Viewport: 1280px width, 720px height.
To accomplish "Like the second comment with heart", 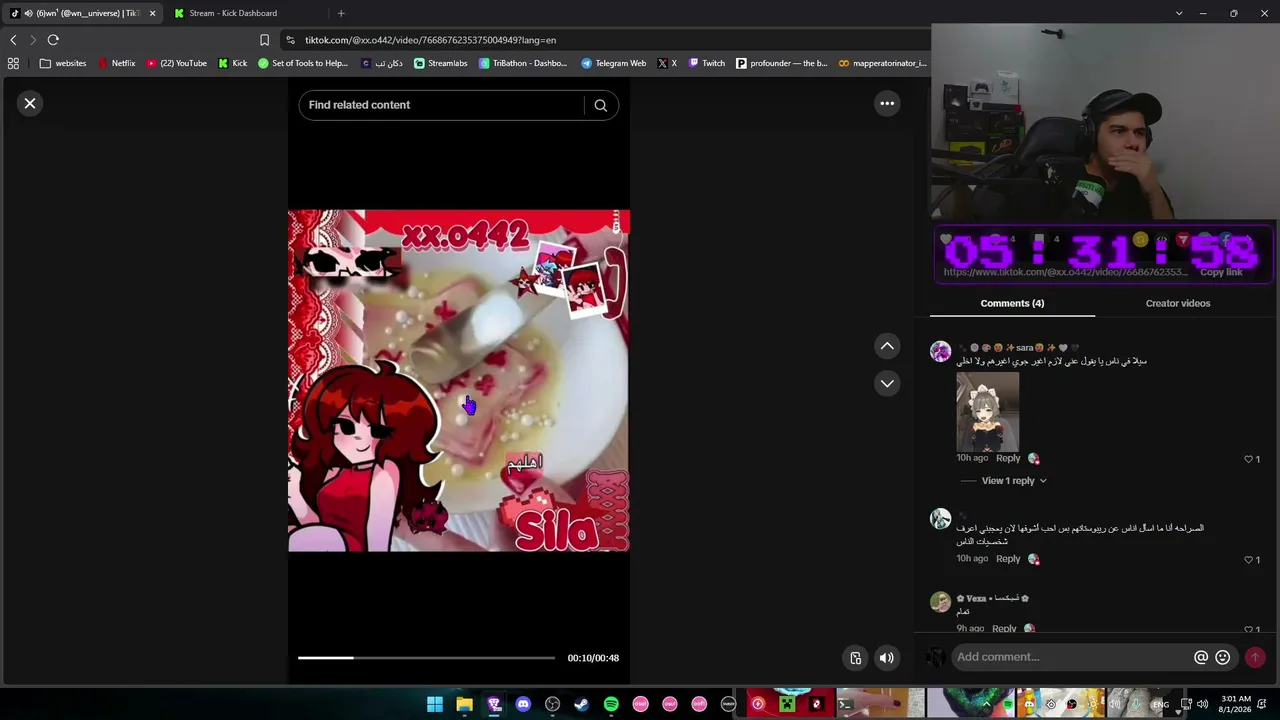I will click(x=1248, y=560).
